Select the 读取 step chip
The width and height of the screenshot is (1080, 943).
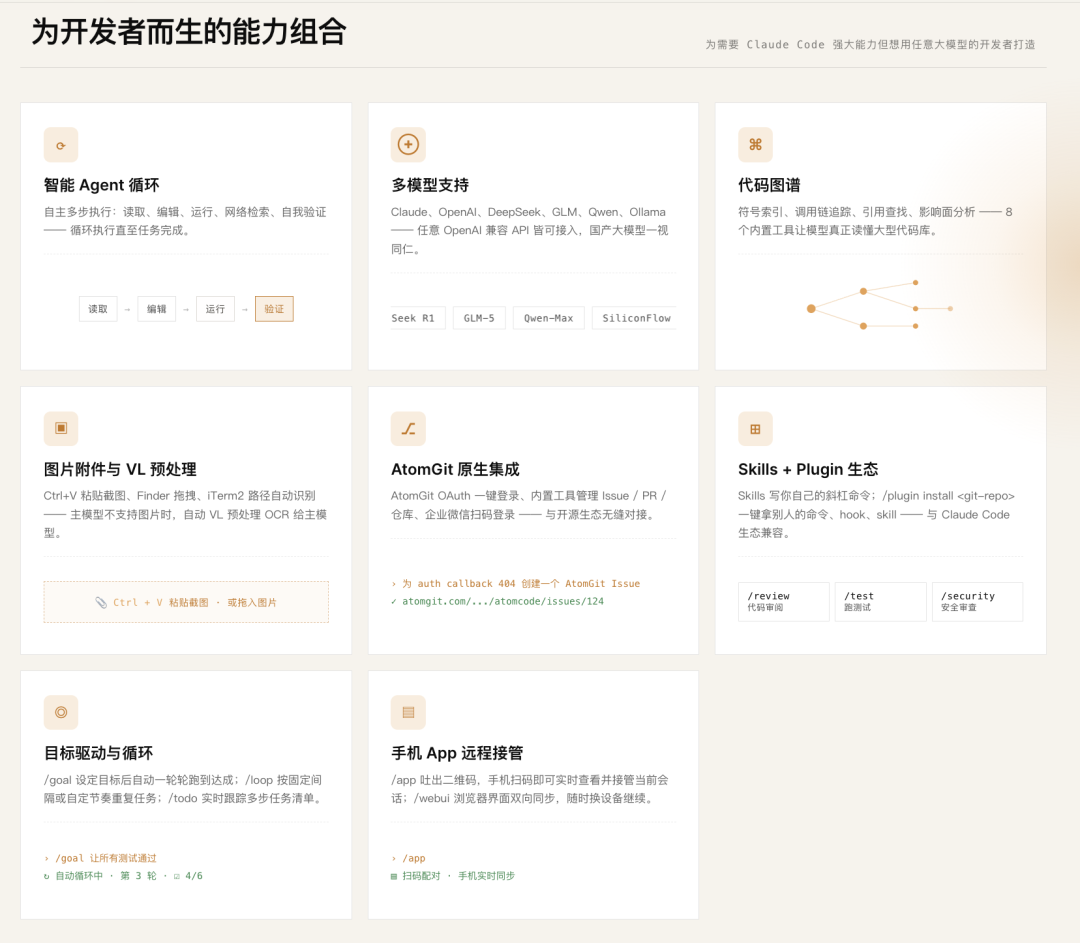(98, 309)
